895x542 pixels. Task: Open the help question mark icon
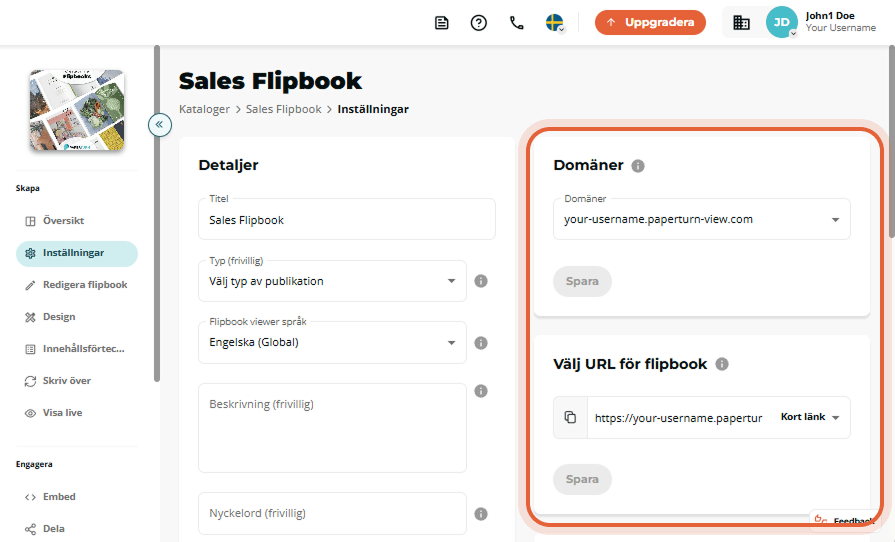pyautogui.click(x=479, y=23)
